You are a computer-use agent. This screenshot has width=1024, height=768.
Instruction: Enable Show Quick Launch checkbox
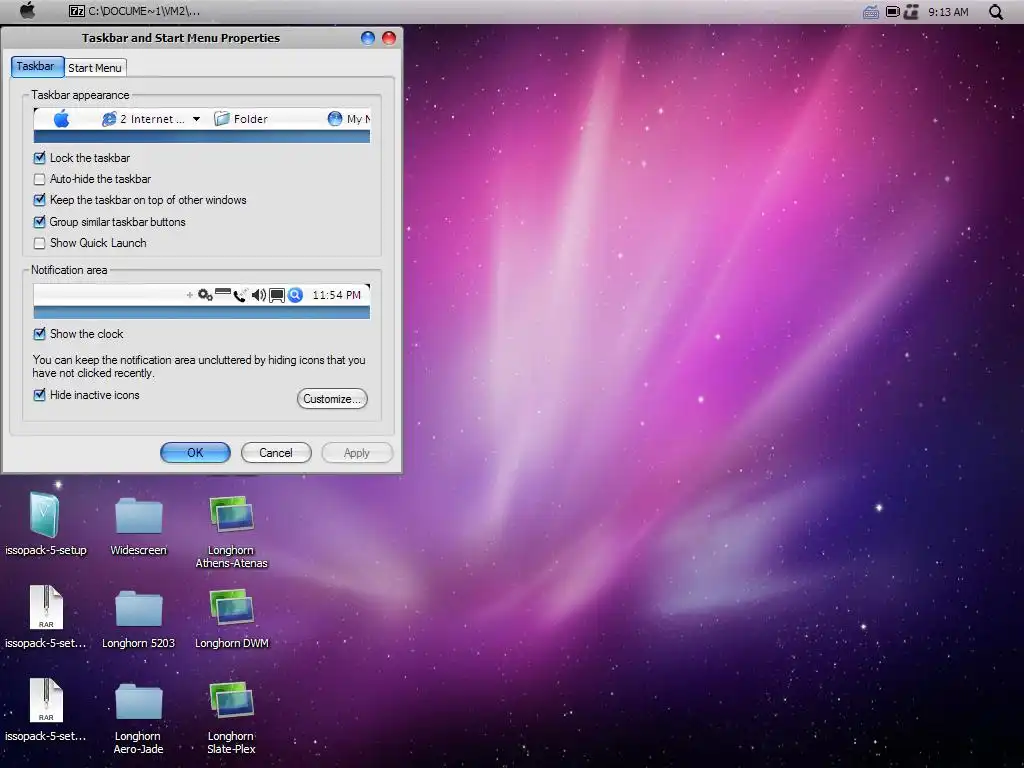[x=39, y=243]
